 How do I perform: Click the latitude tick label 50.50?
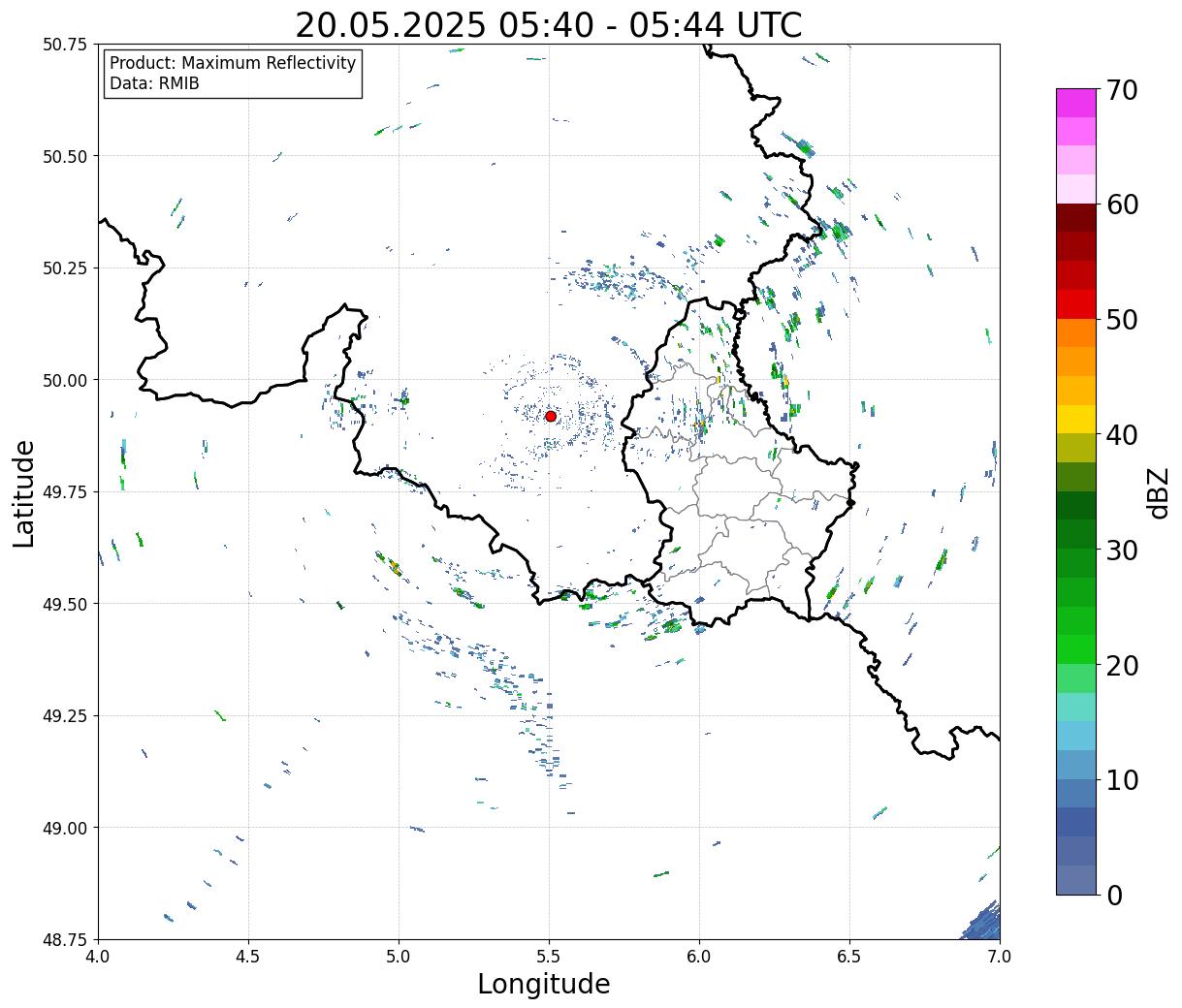tap(64, 156)
